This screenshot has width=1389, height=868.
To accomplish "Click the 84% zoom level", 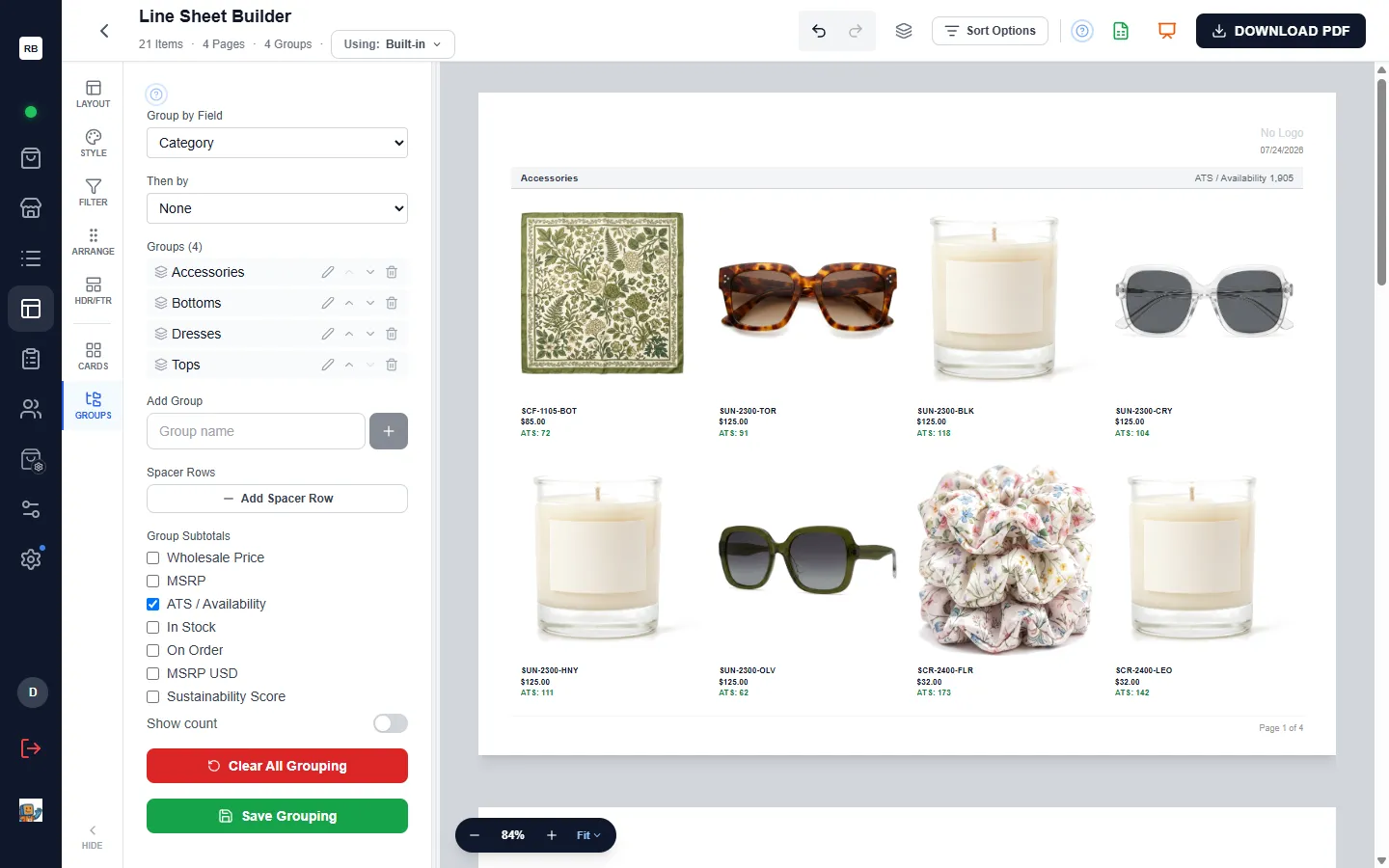I will (513, 835).
